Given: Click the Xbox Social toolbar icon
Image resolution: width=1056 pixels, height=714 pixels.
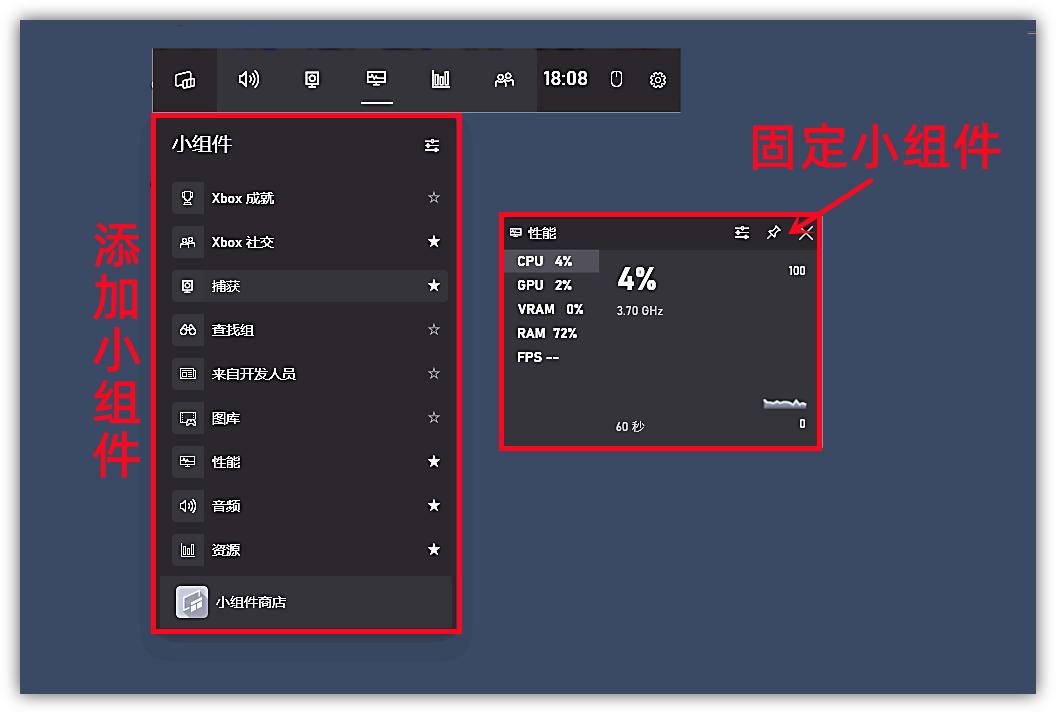Looking at the screenshot, I should 504,80.
